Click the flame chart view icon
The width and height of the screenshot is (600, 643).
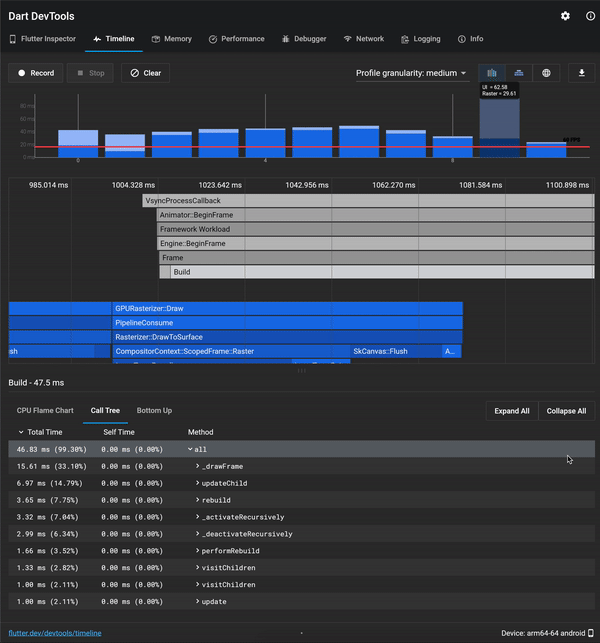coord(519,73)
